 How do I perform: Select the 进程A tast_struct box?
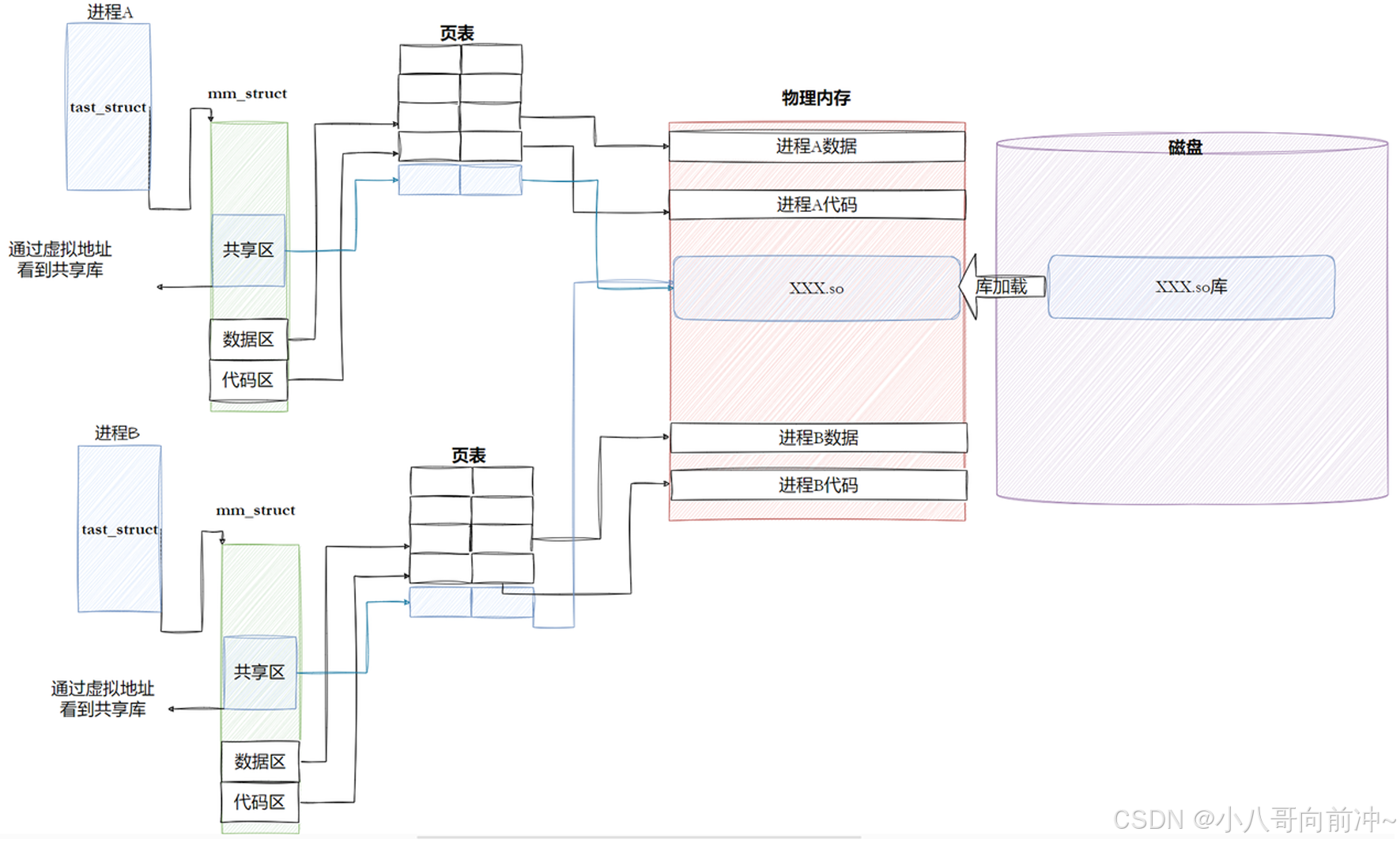[108, 107]
